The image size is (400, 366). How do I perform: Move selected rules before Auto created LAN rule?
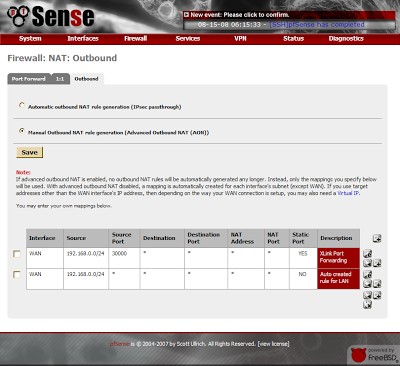pos(367,284)
